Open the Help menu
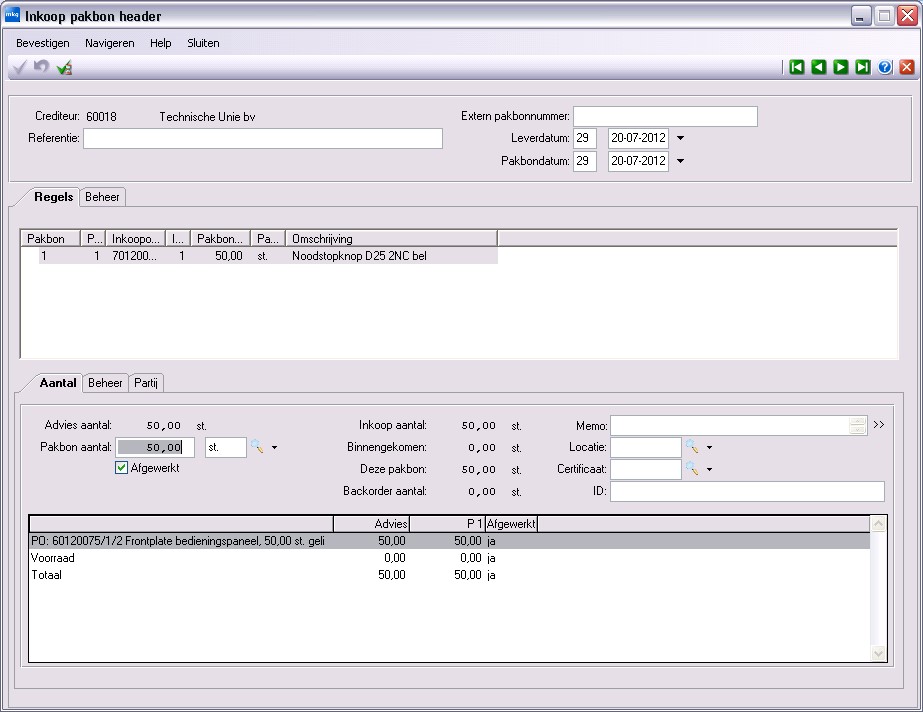 tap(160, 43)
